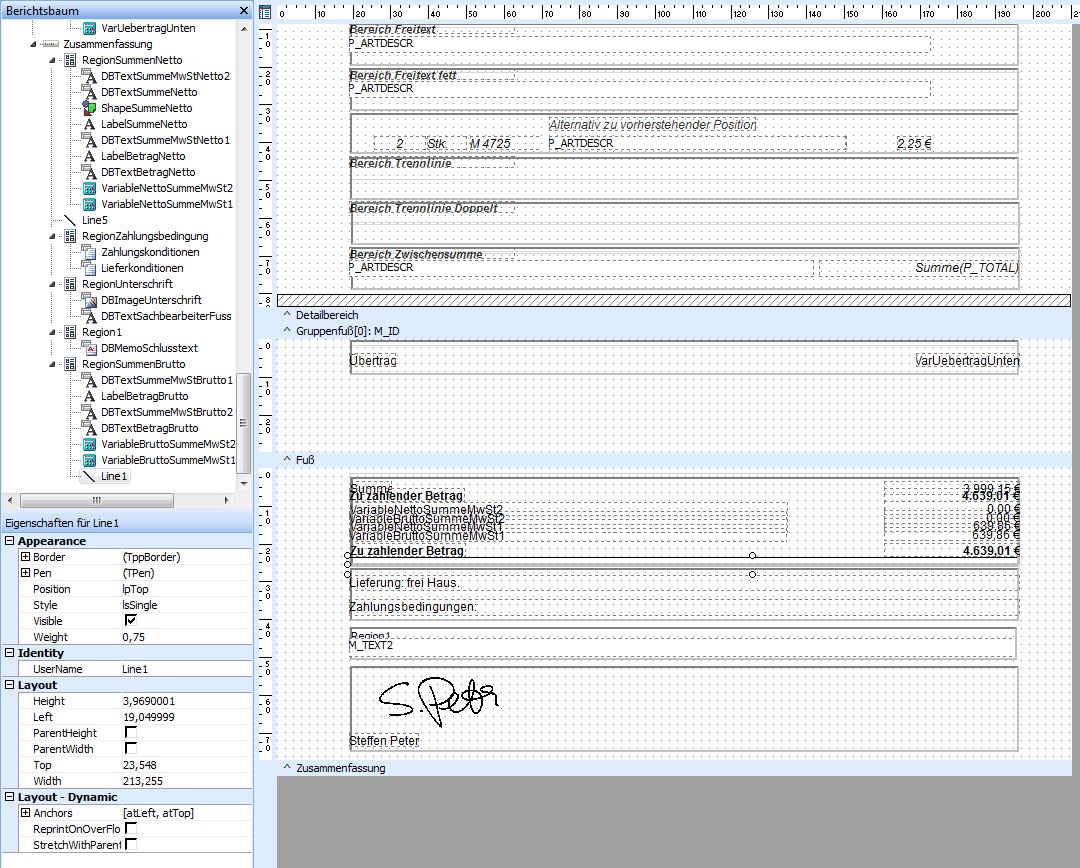Viewport: 1080px width, 868px height.
Task: Select the Detailbereich band bar
Action: (674, 315)
